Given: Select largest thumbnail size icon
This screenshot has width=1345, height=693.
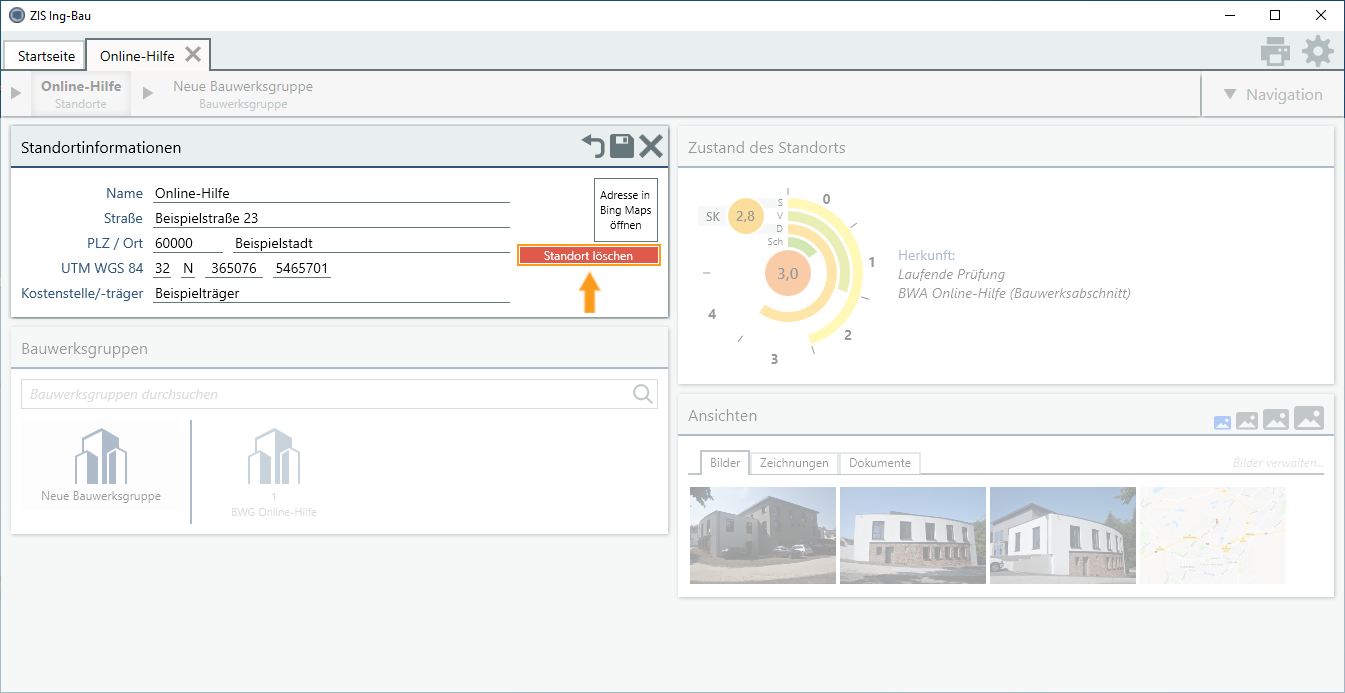Looking at the screenshot, I should (x=1308, y=418).
